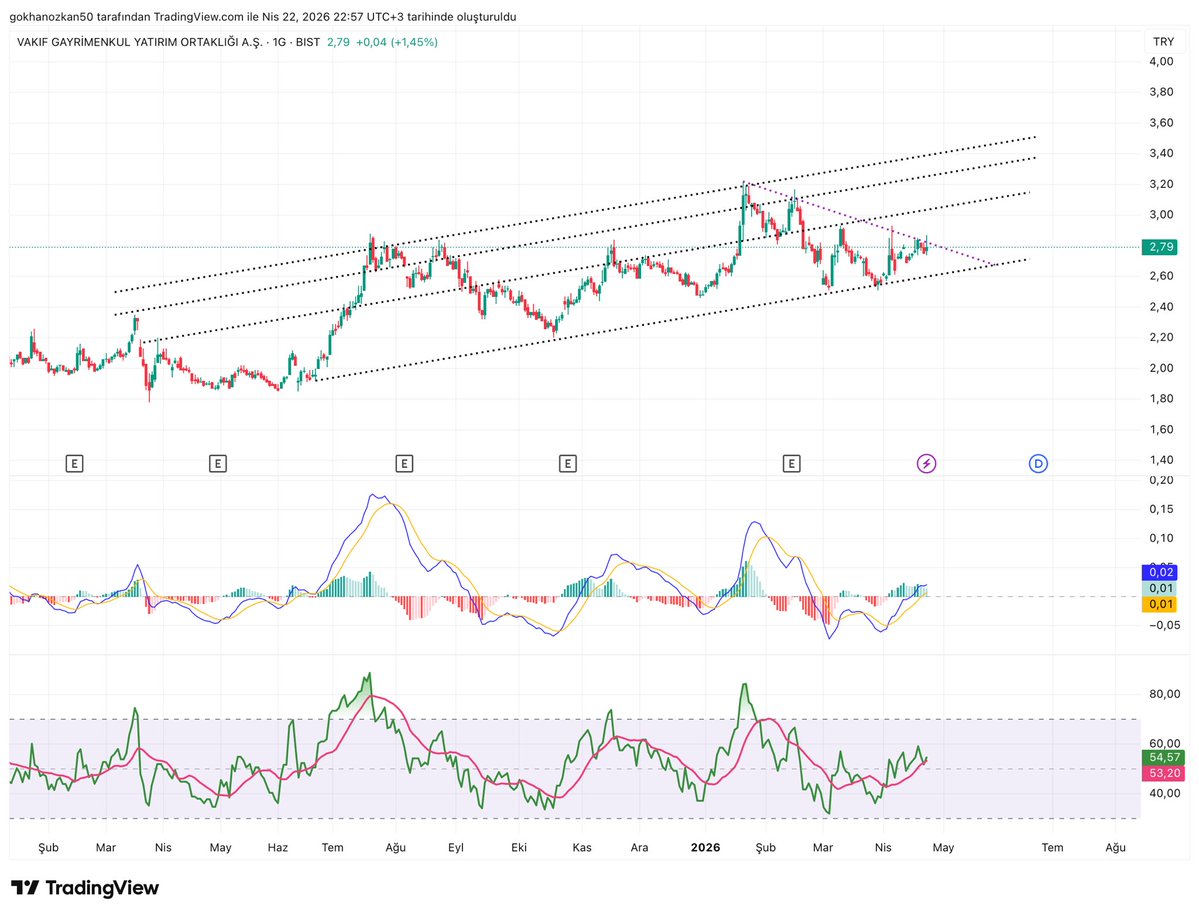Viewport: 1199px width, 916px height.
Task: Click the 1,40 price axis label
Action: click(x=1161, y=460)
